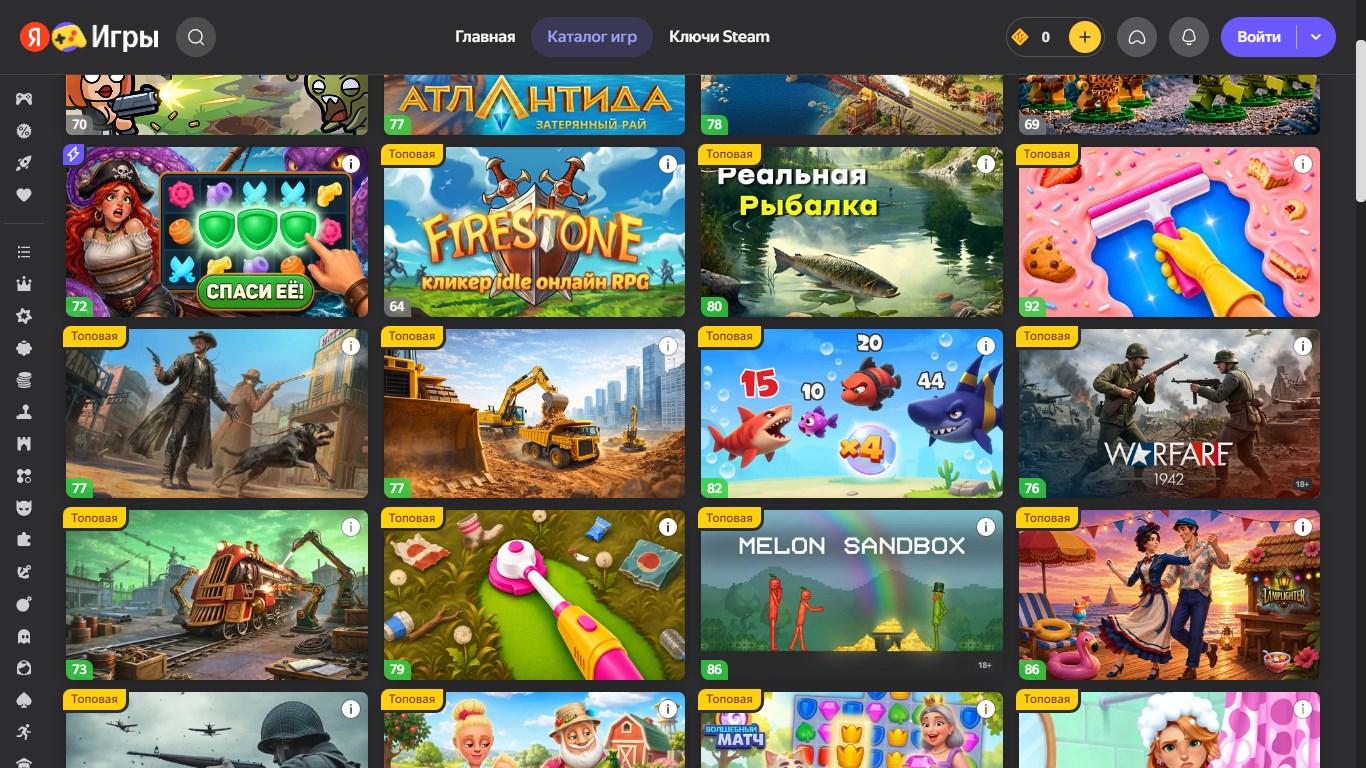Select the puzzle piece category icon
Viewport: 1366px width, 768px height.
(x=24, y=540)
